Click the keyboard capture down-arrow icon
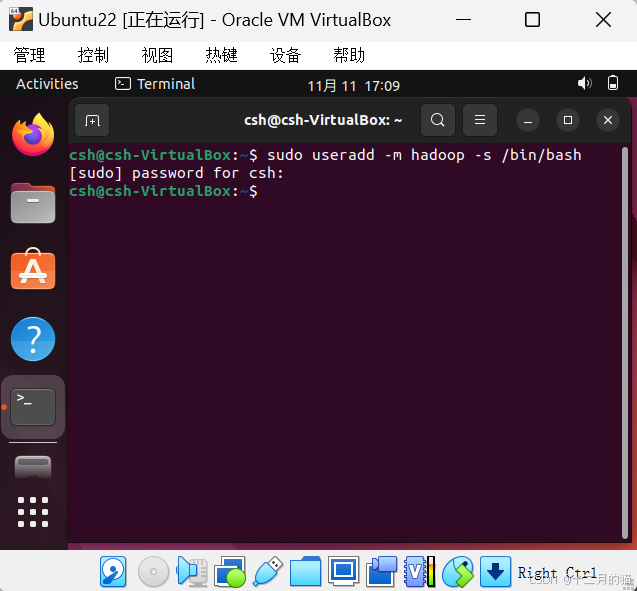The image size is (637, 591). coord(495,572)
